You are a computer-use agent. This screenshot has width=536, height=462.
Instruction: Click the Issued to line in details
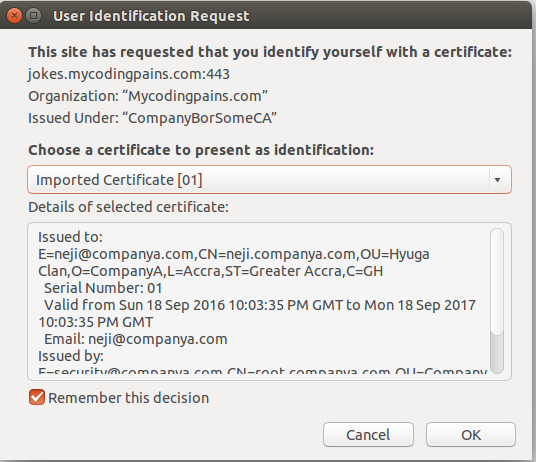[x=70, y=237]
